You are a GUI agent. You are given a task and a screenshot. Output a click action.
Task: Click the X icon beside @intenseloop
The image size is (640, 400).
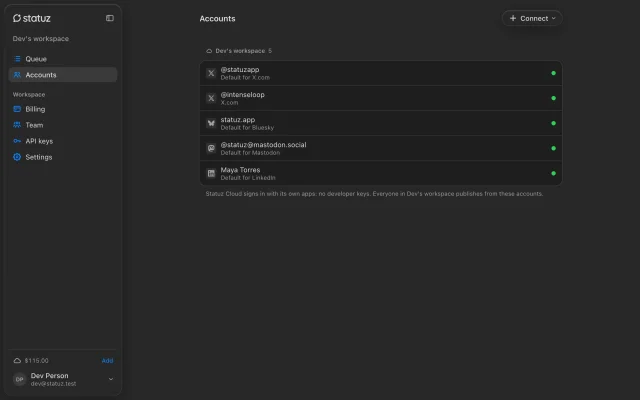pos(211,98)
